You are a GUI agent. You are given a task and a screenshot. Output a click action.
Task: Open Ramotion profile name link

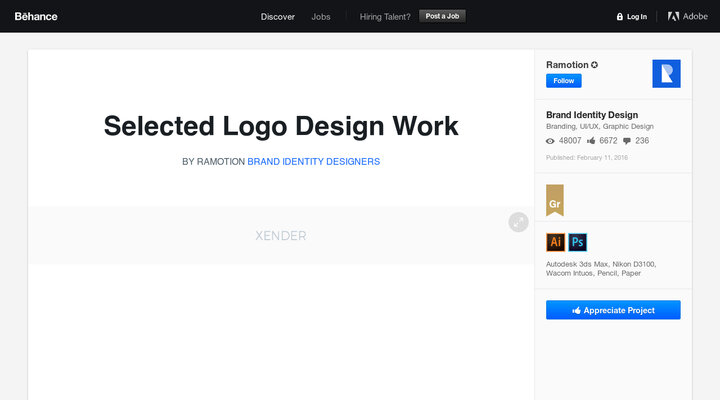point(567,65)
